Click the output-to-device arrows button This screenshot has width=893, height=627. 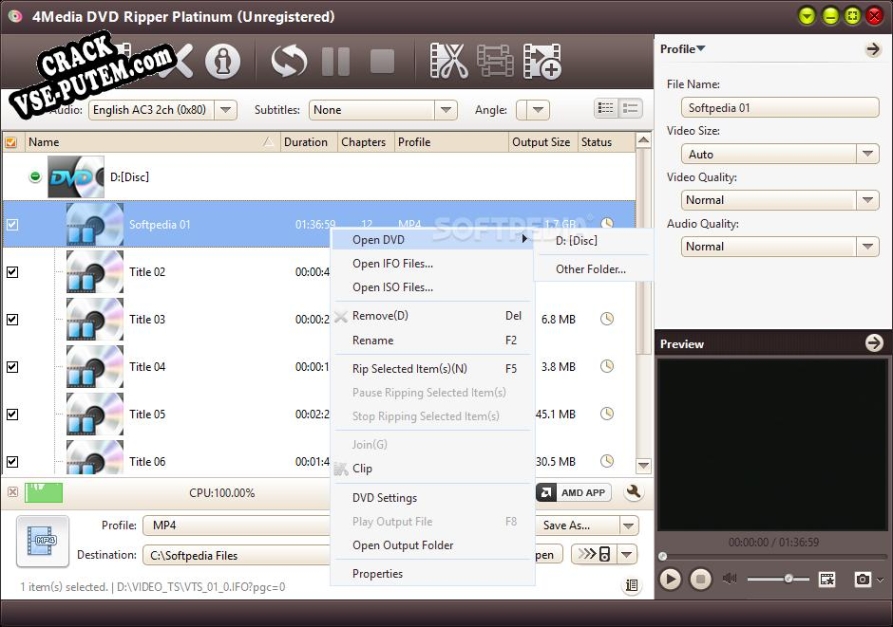tap(595, 554)
